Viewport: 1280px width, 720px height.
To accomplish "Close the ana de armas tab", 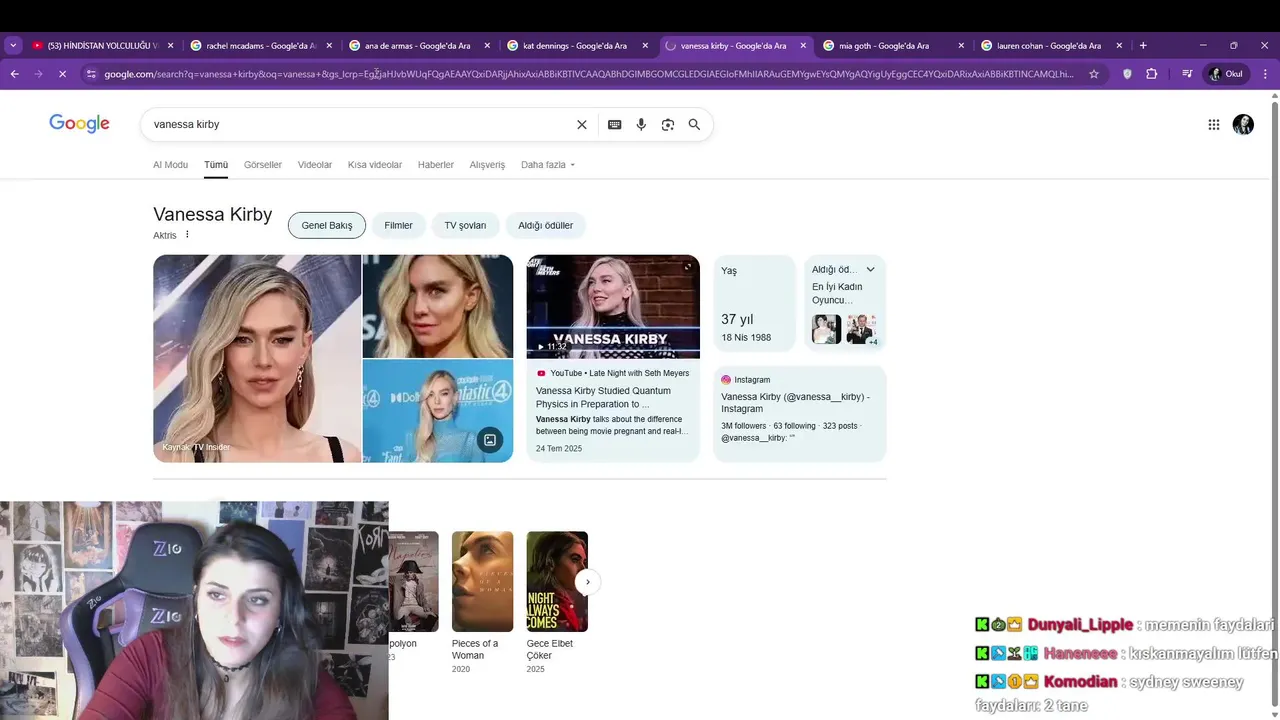I will pos(487,46).
